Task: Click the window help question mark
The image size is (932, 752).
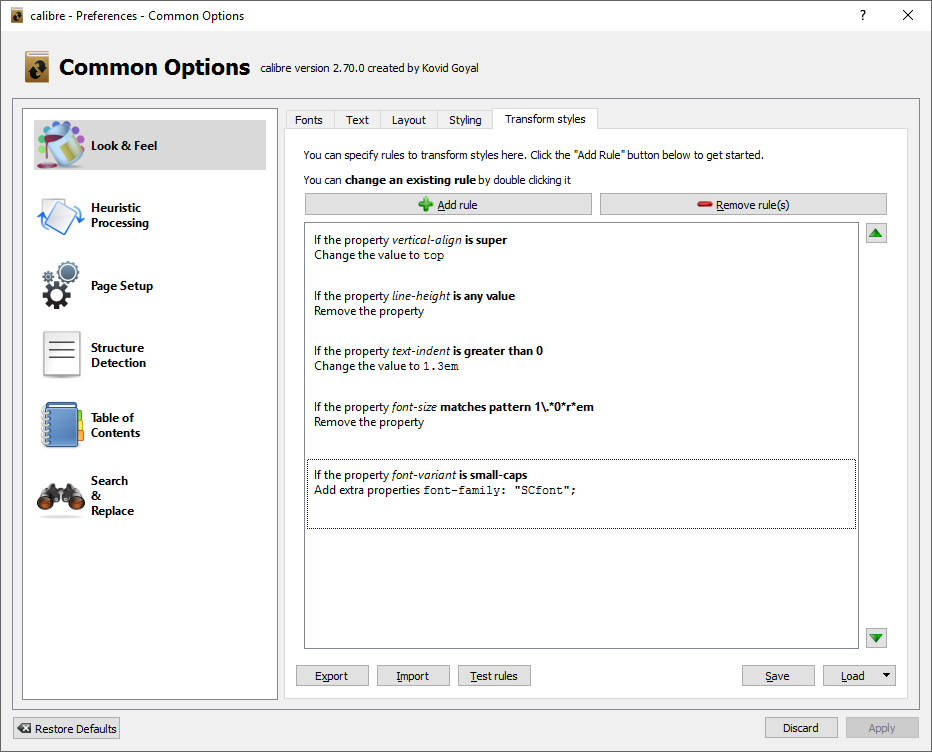Action: 863,15
